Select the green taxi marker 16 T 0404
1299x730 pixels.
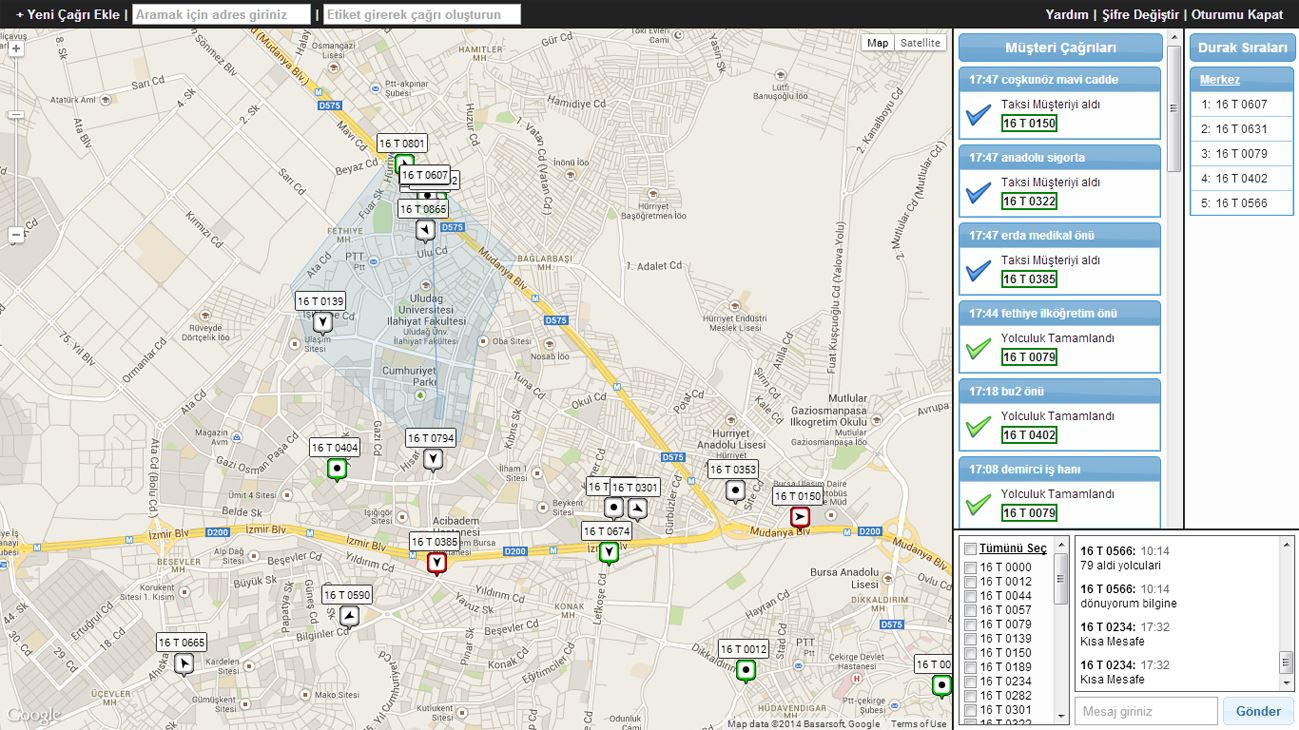pyautogui.click(x=337, y=468)
